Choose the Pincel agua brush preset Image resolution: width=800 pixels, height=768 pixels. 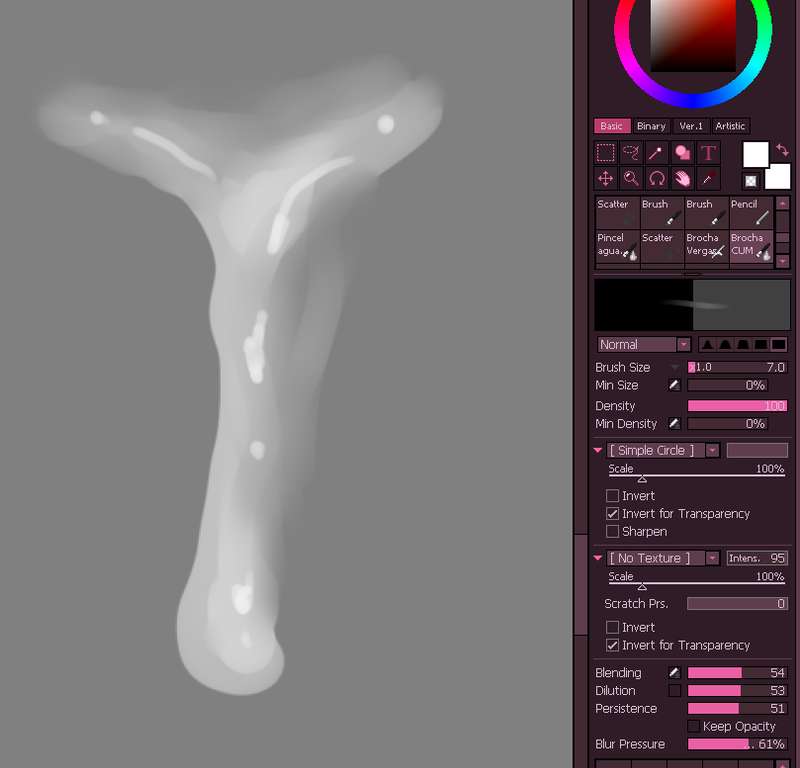[x=617, y=246]
